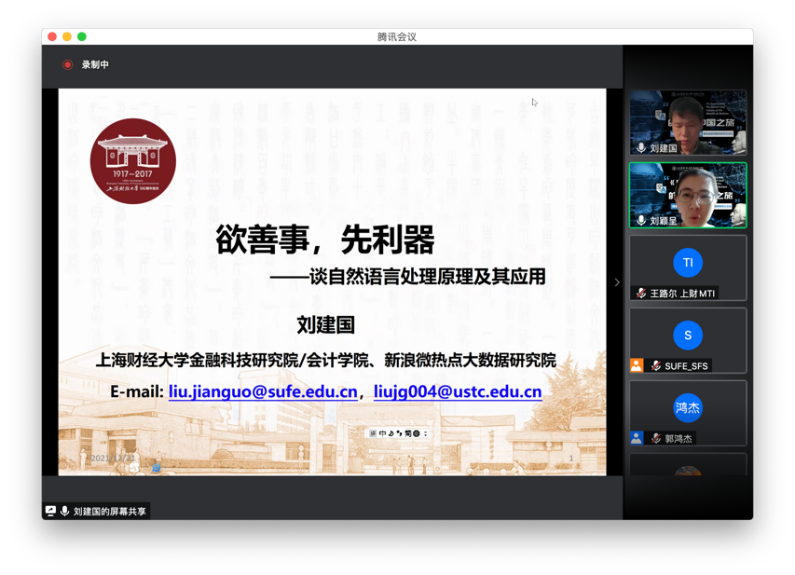Screen dimensions: 795x575
Task: Click the blue user icon beside 郭鸿杰
Action: (636, 438)
